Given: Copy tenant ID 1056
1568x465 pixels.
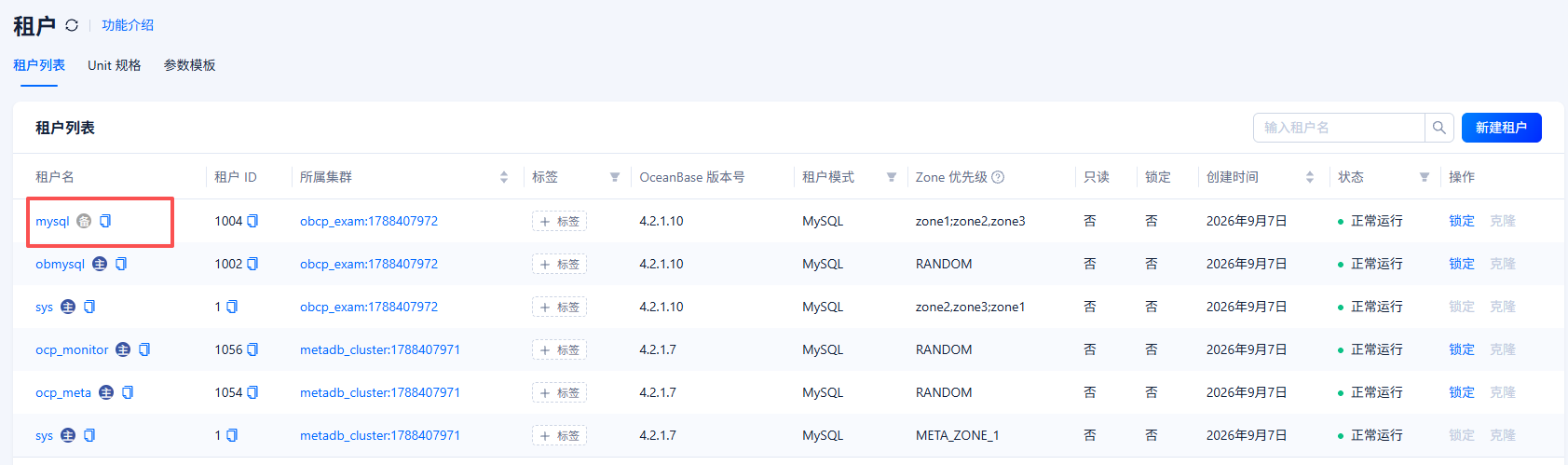Looking at the screenshot, I should pyautogui.click(x=252, y=349).
